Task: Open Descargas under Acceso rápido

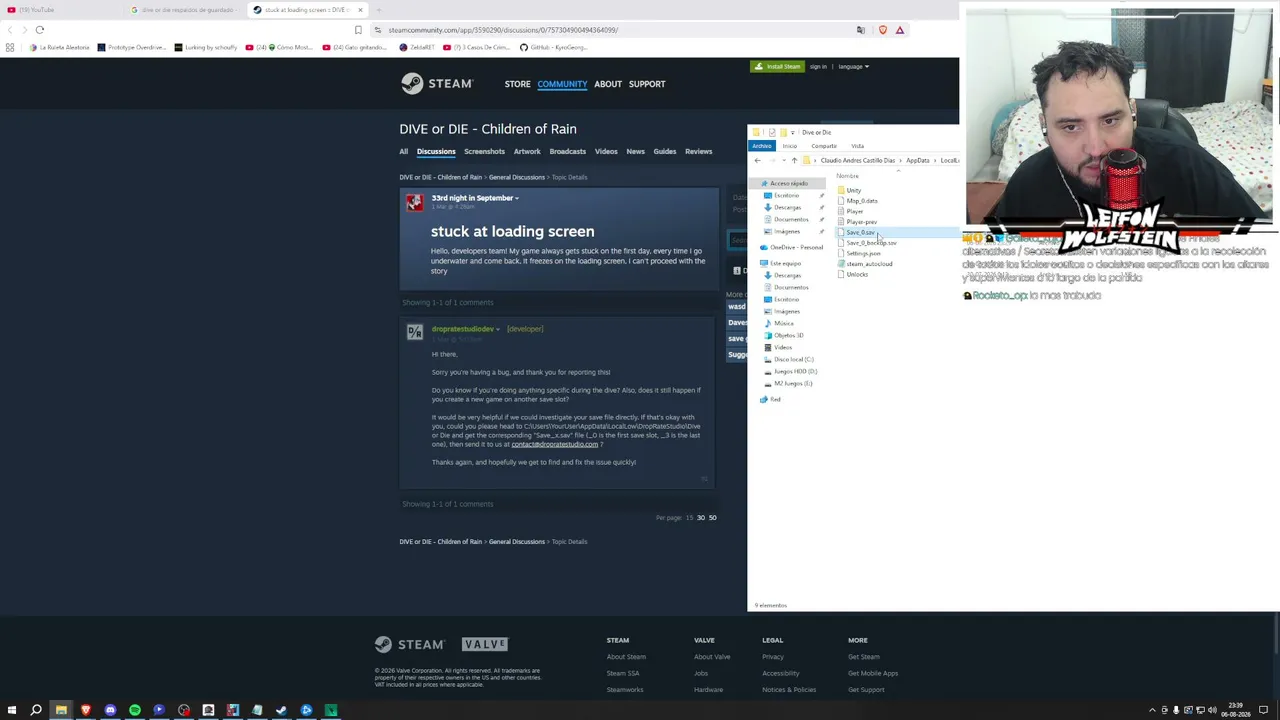Action: click(787, 207)
